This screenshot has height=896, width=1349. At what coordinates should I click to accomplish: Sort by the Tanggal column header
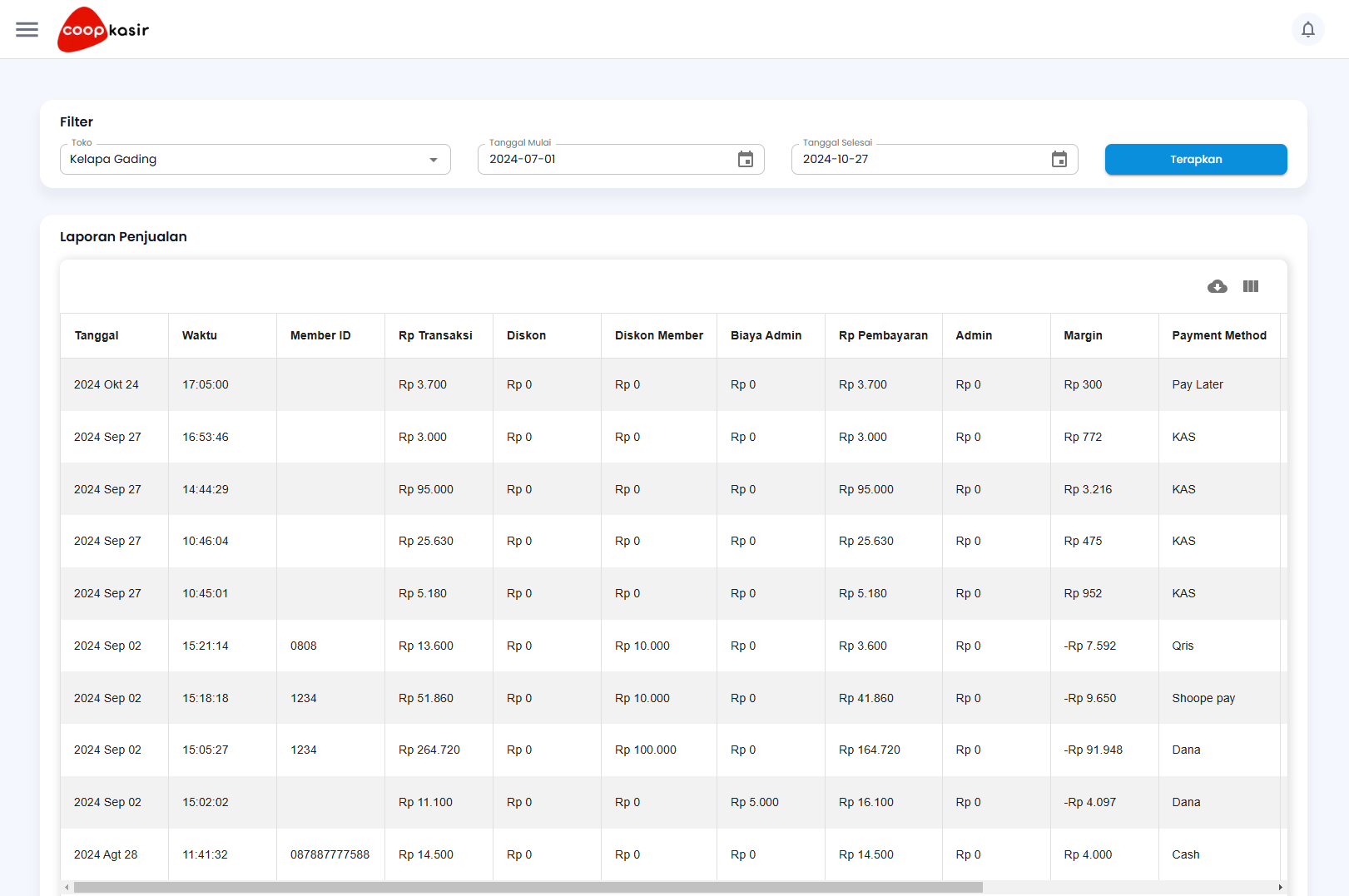coord(97,335)
